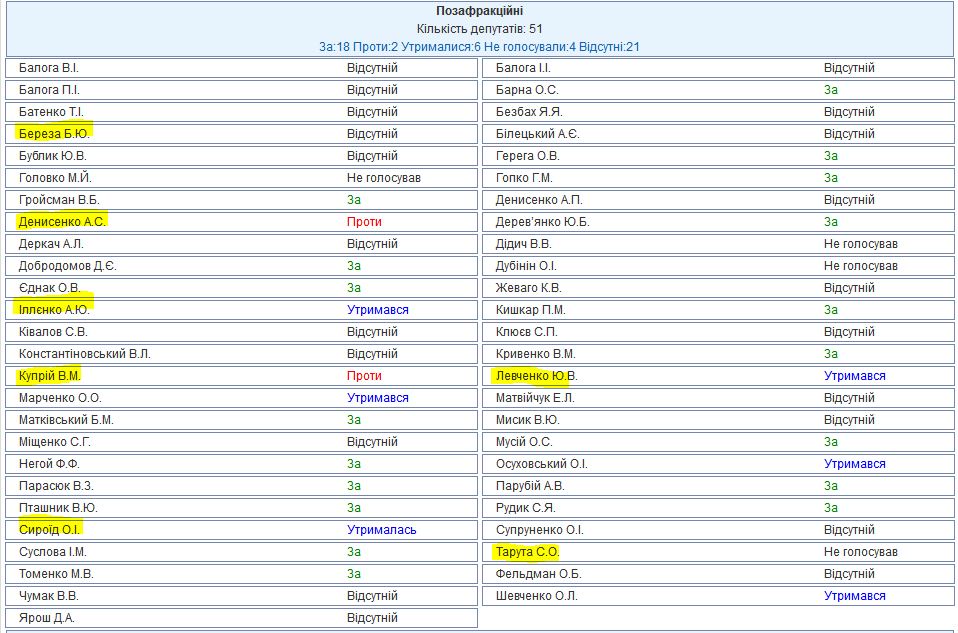Click the Позафракційні header title
The image size is (958, 633).
point(479,11)
